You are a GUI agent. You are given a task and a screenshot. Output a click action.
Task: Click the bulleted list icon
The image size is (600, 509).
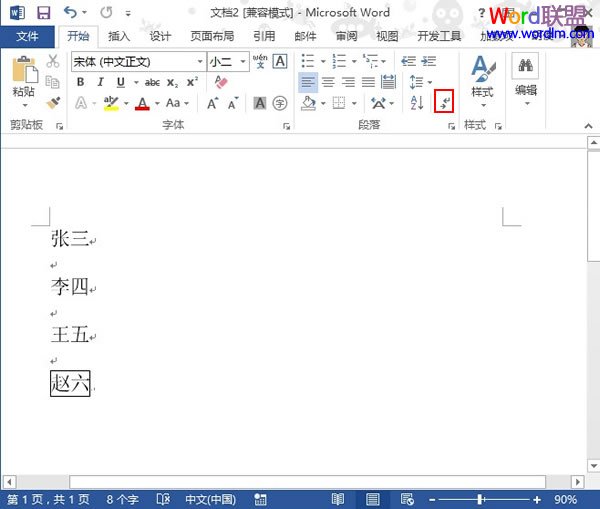click(308, 62)
